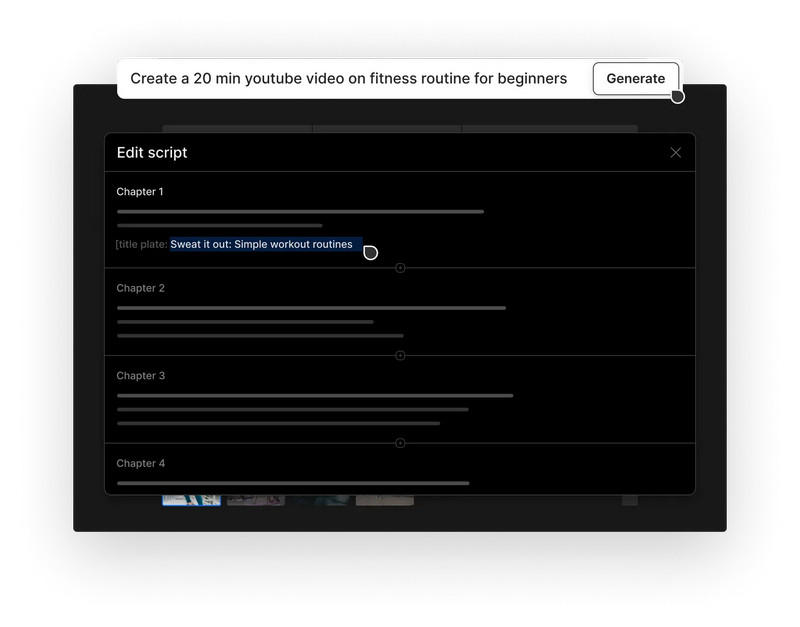Click the video prompt text field
The width and height of the screenshot is (800, 627).
click(348, 79)
